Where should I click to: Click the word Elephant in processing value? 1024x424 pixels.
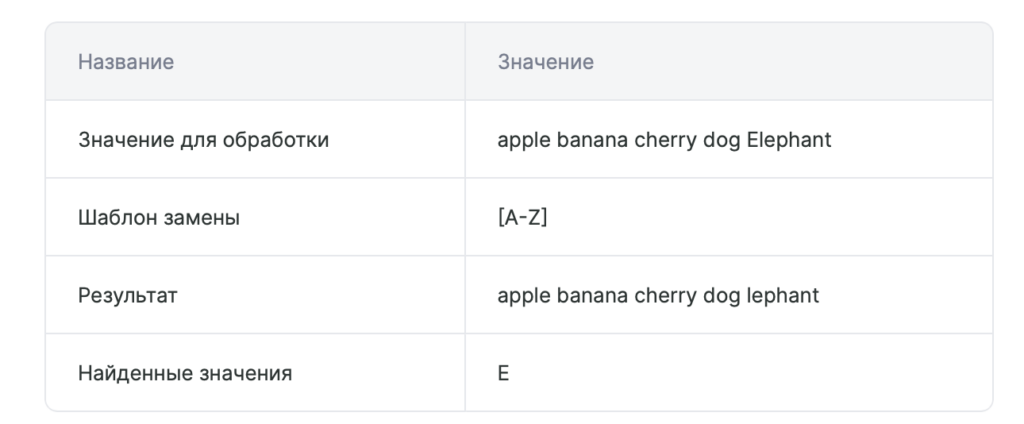coord(789,140)
